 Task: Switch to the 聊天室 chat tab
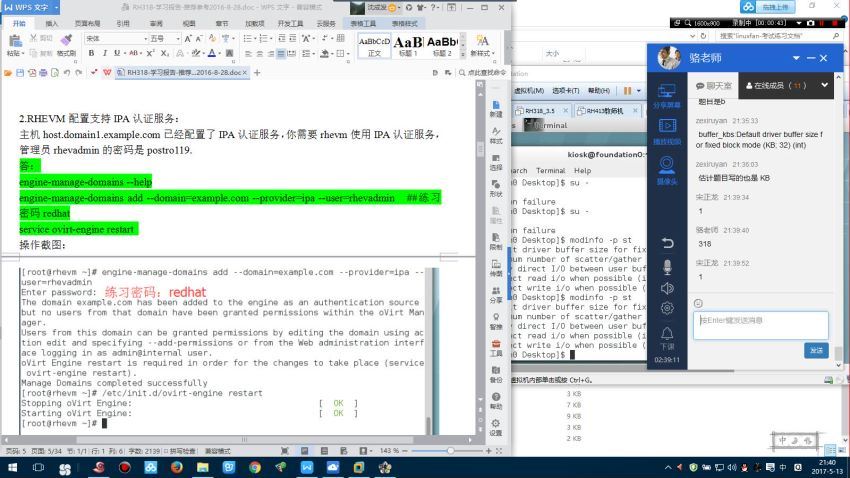(x=713, y=86)
